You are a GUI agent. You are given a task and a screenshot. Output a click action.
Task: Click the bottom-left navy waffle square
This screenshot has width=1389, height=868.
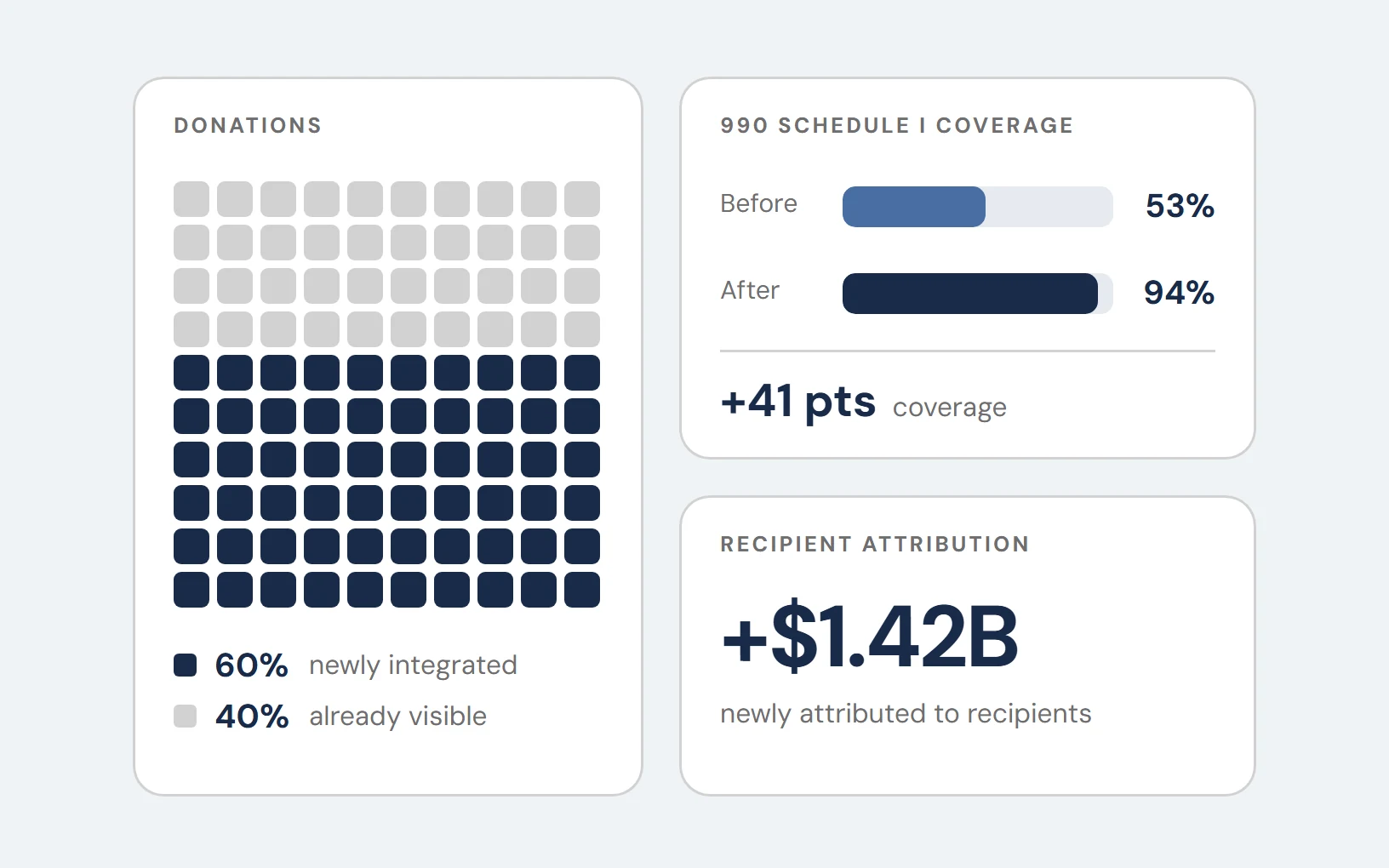coord(191,590)
